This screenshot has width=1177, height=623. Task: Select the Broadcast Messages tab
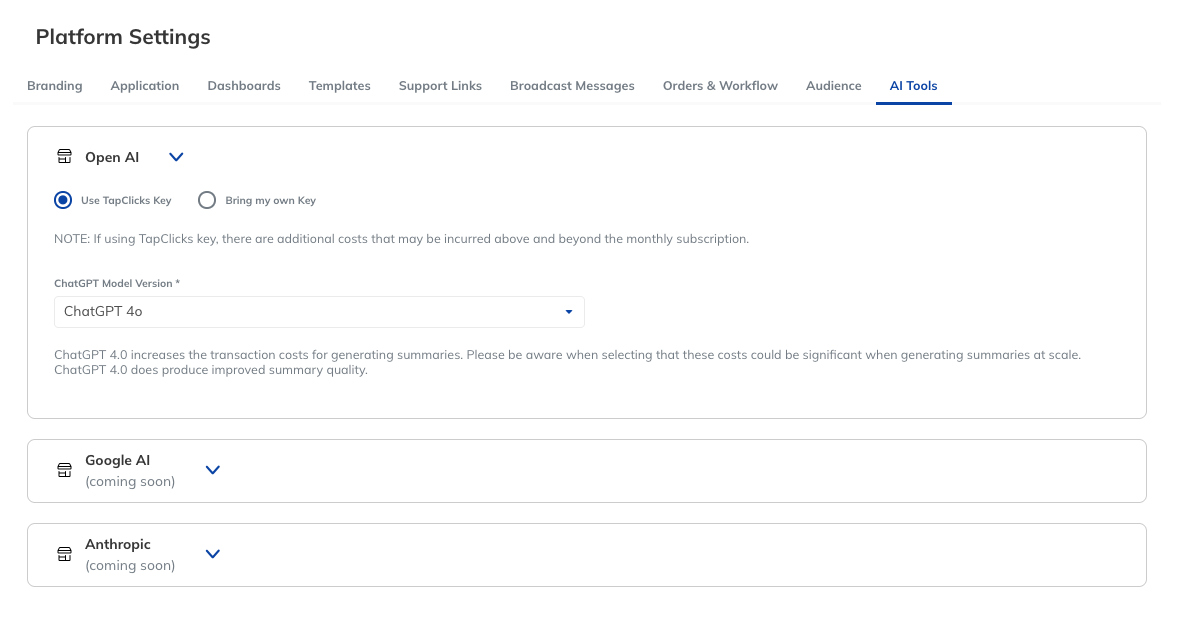pos(572,86)
